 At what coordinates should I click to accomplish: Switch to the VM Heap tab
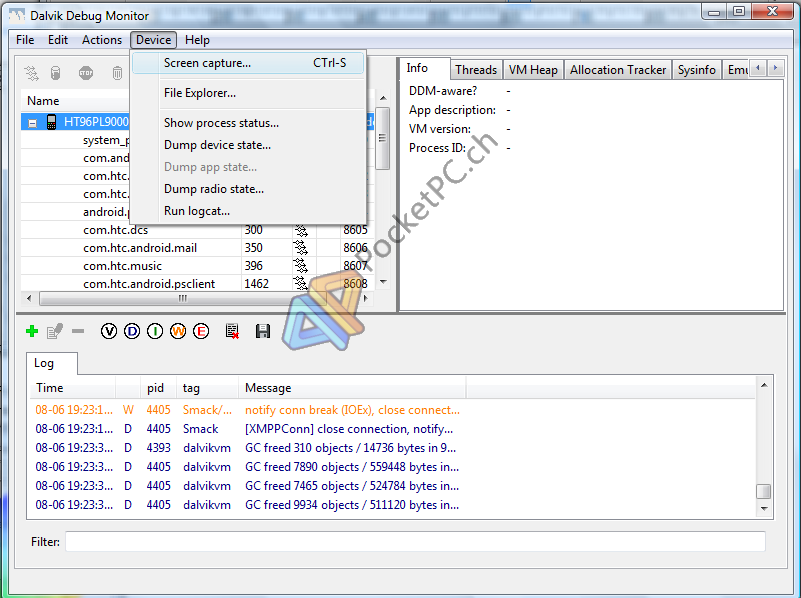point(533,70)
